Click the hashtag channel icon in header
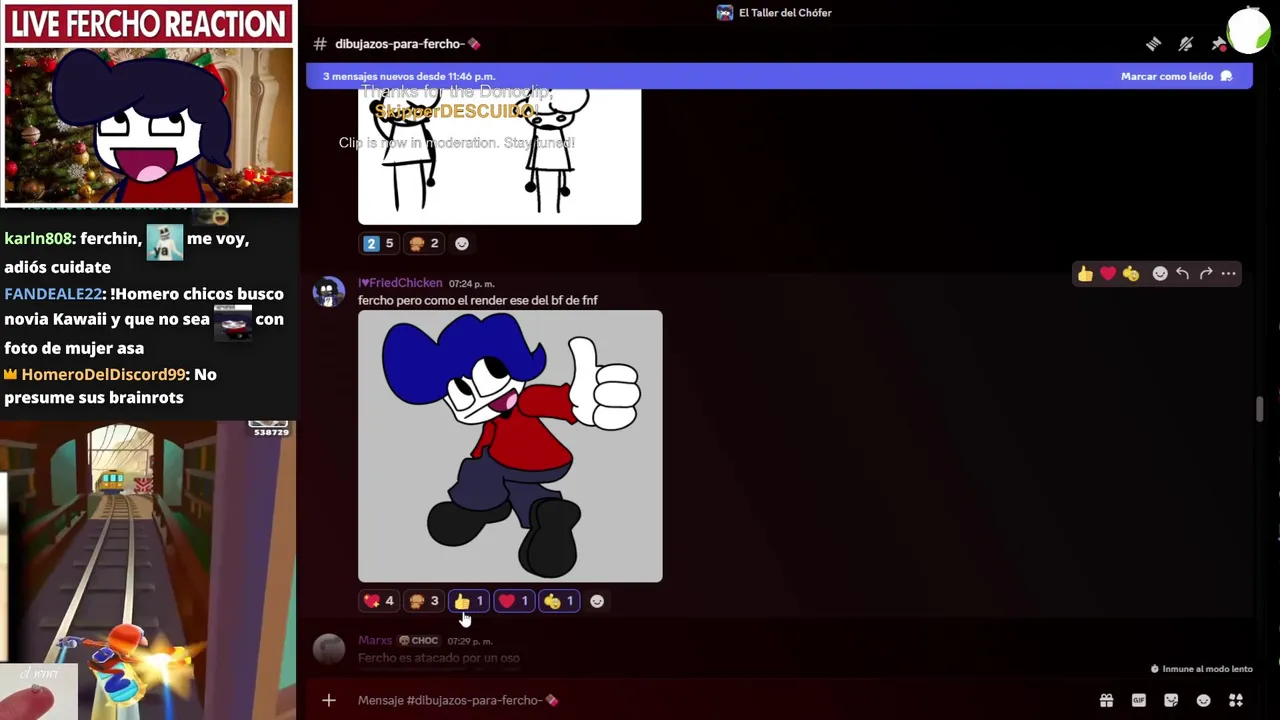1280x720 pixels. (320, 44)
